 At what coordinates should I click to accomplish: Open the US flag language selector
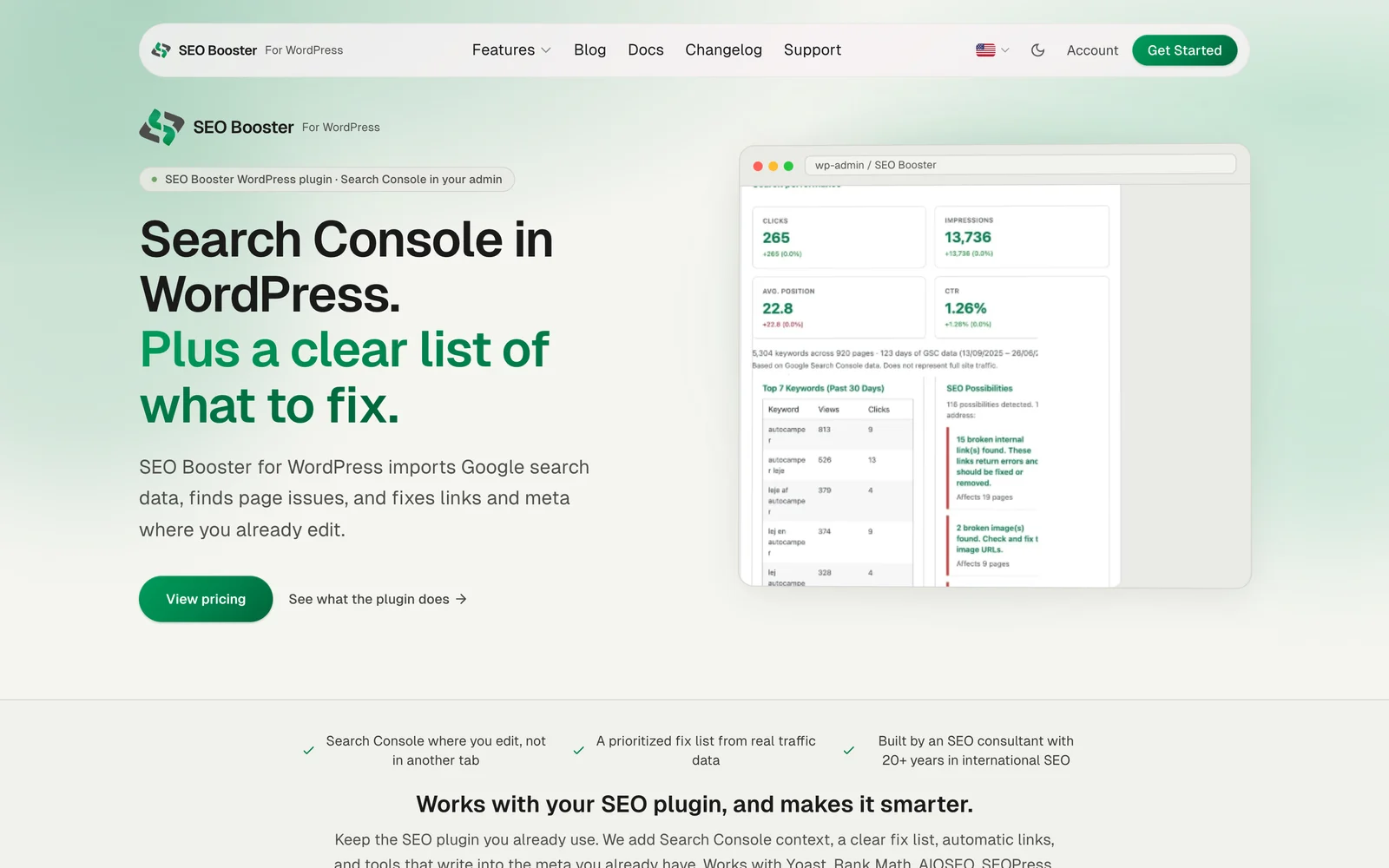click(x=992, y=50)
